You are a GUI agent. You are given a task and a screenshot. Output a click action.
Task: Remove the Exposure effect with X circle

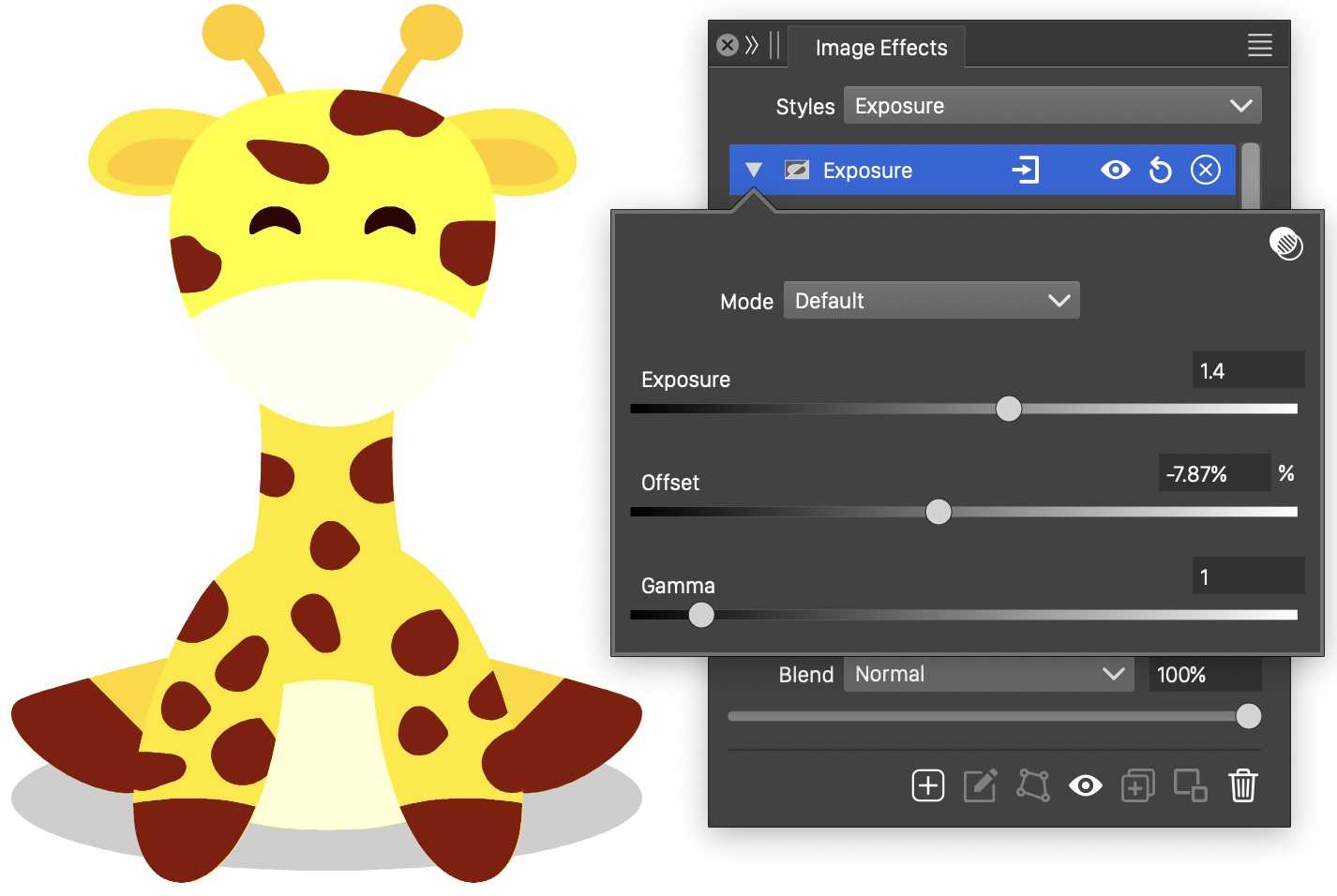[1205, 171]
